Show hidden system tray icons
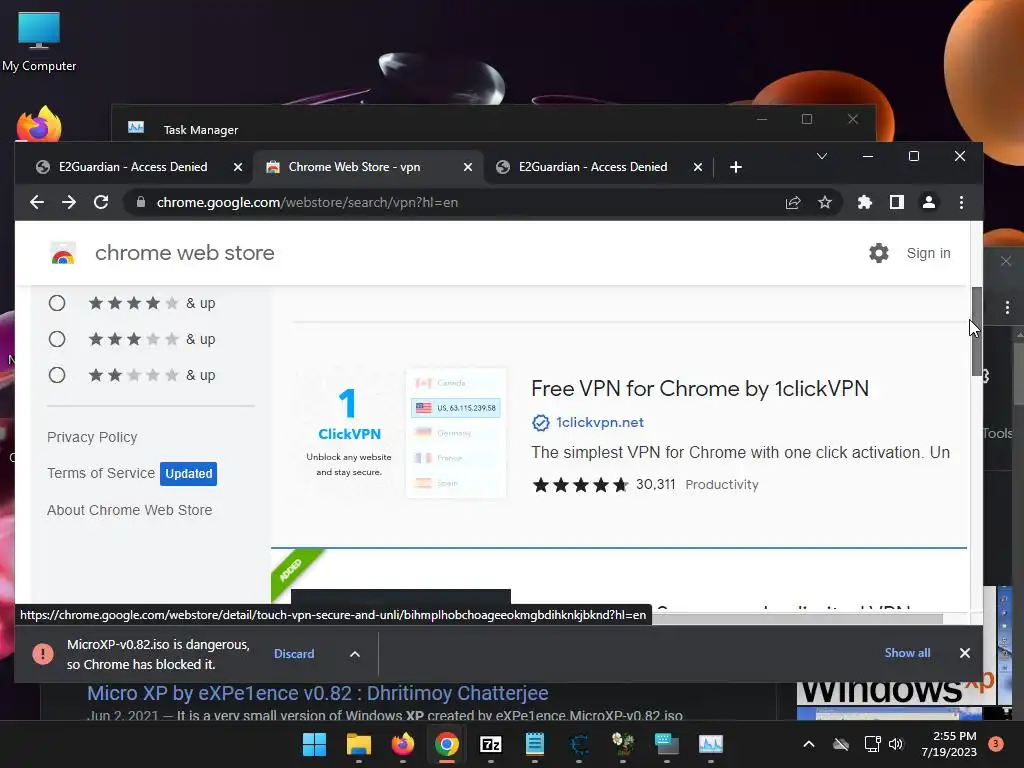 [808, 744]
